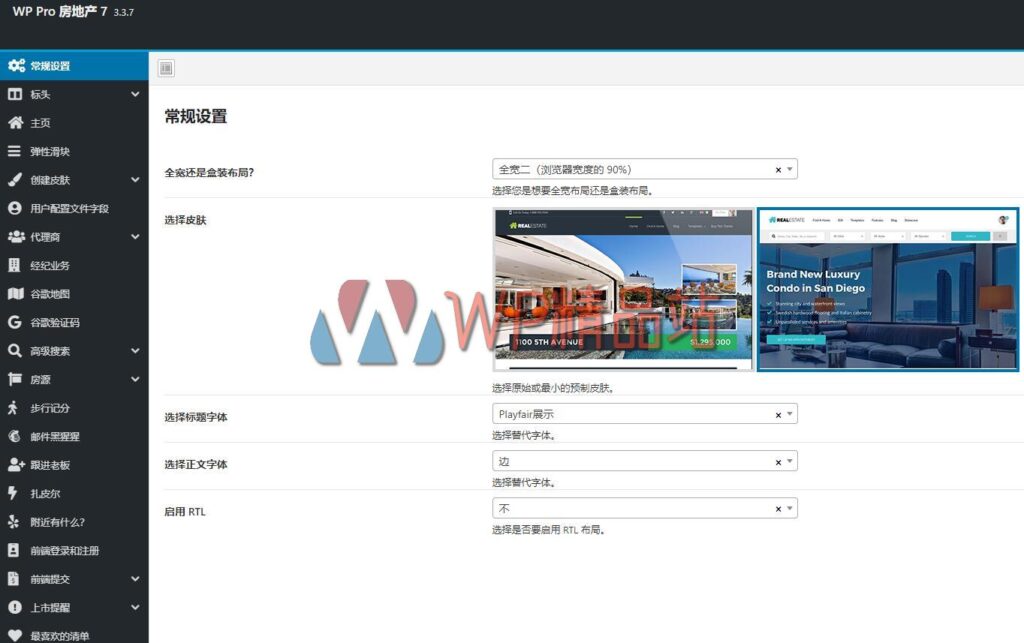This screenshot has width=1024, height=643.
Task: Expand the 上市提醒 submenu
Action: pos(136,607)
